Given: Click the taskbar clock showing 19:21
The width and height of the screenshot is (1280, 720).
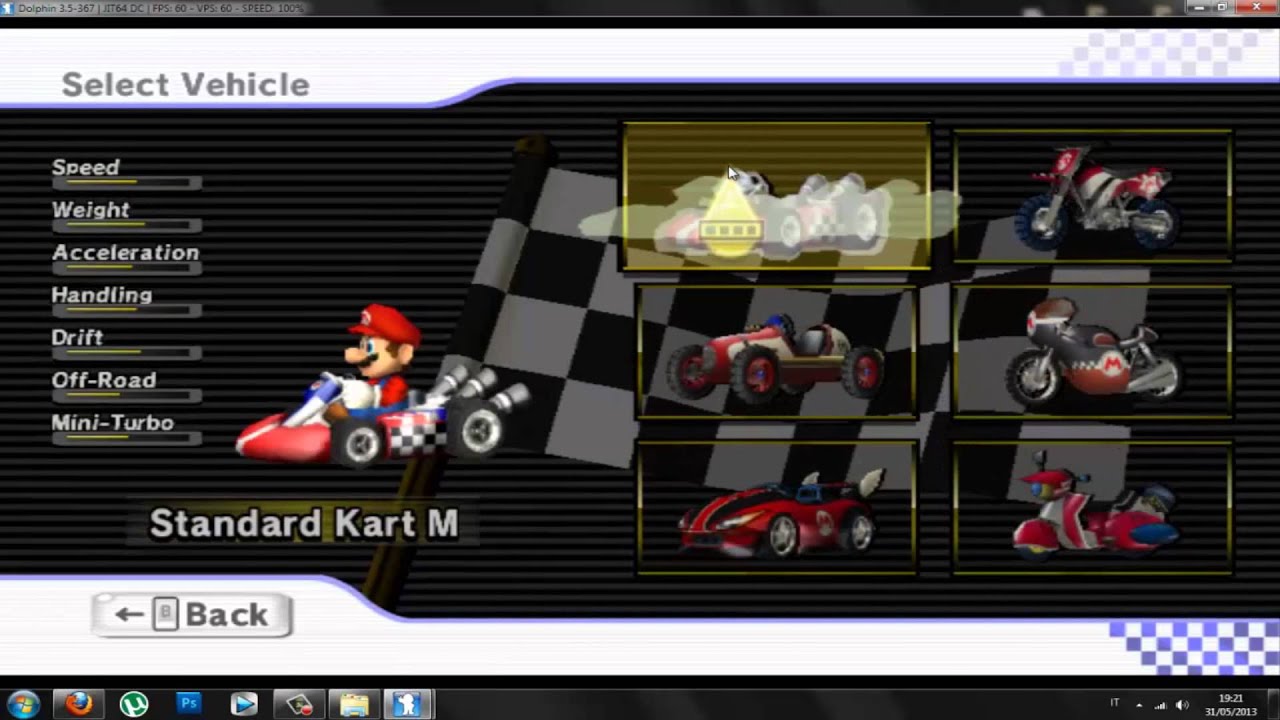Looking at the screenshot, I should pos(1230,705).
